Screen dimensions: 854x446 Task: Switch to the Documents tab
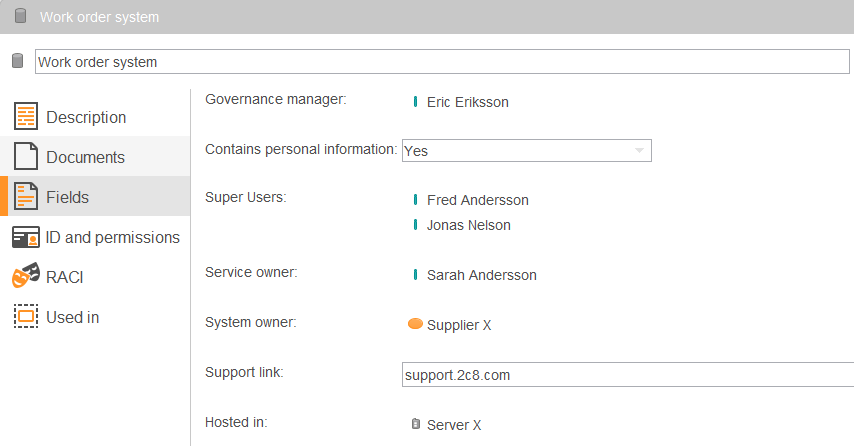click(85, 157)
